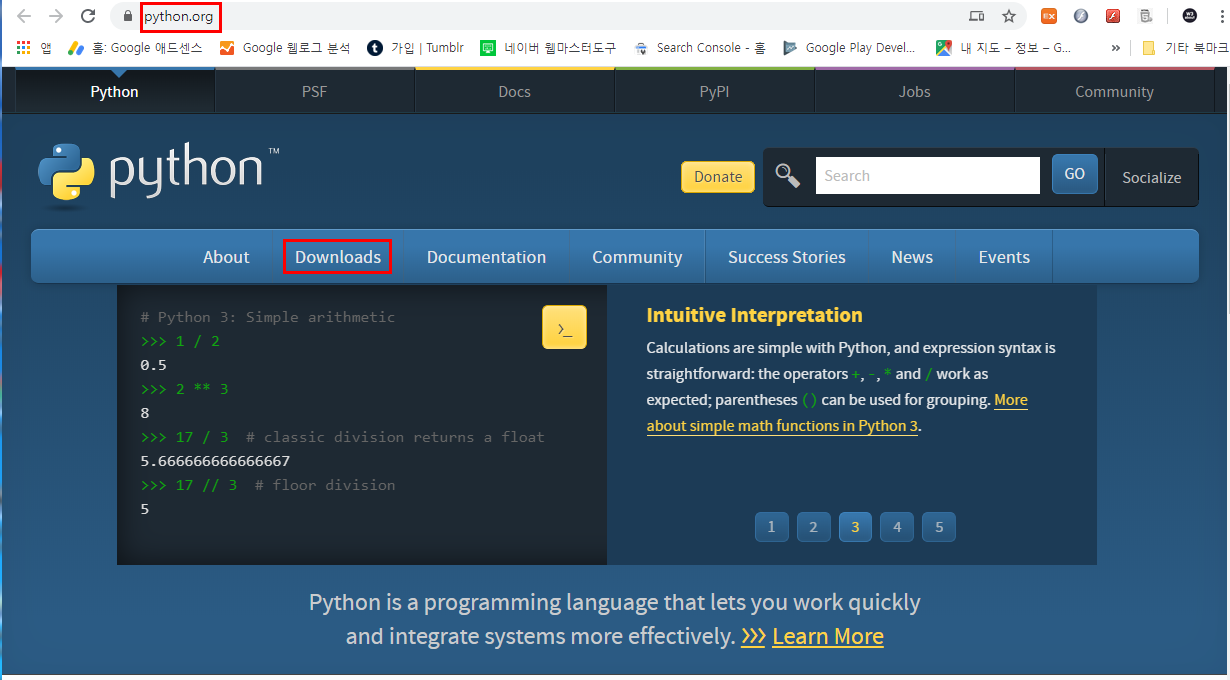The image size is (1230, 680).
Task: Bookmark this page with the star icon
Action: [1009, 16]
